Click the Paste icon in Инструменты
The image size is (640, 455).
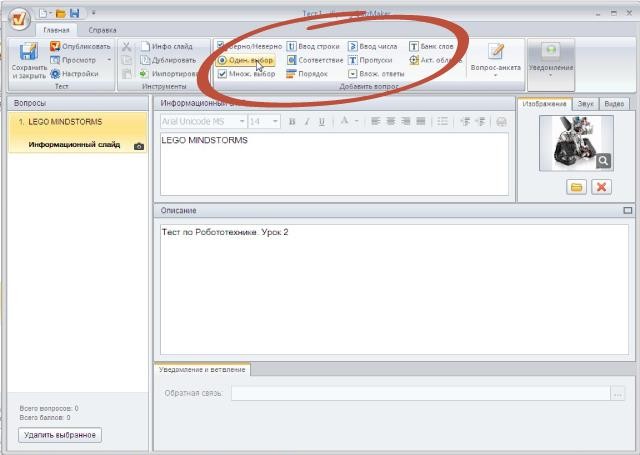(x=127, y=74)
